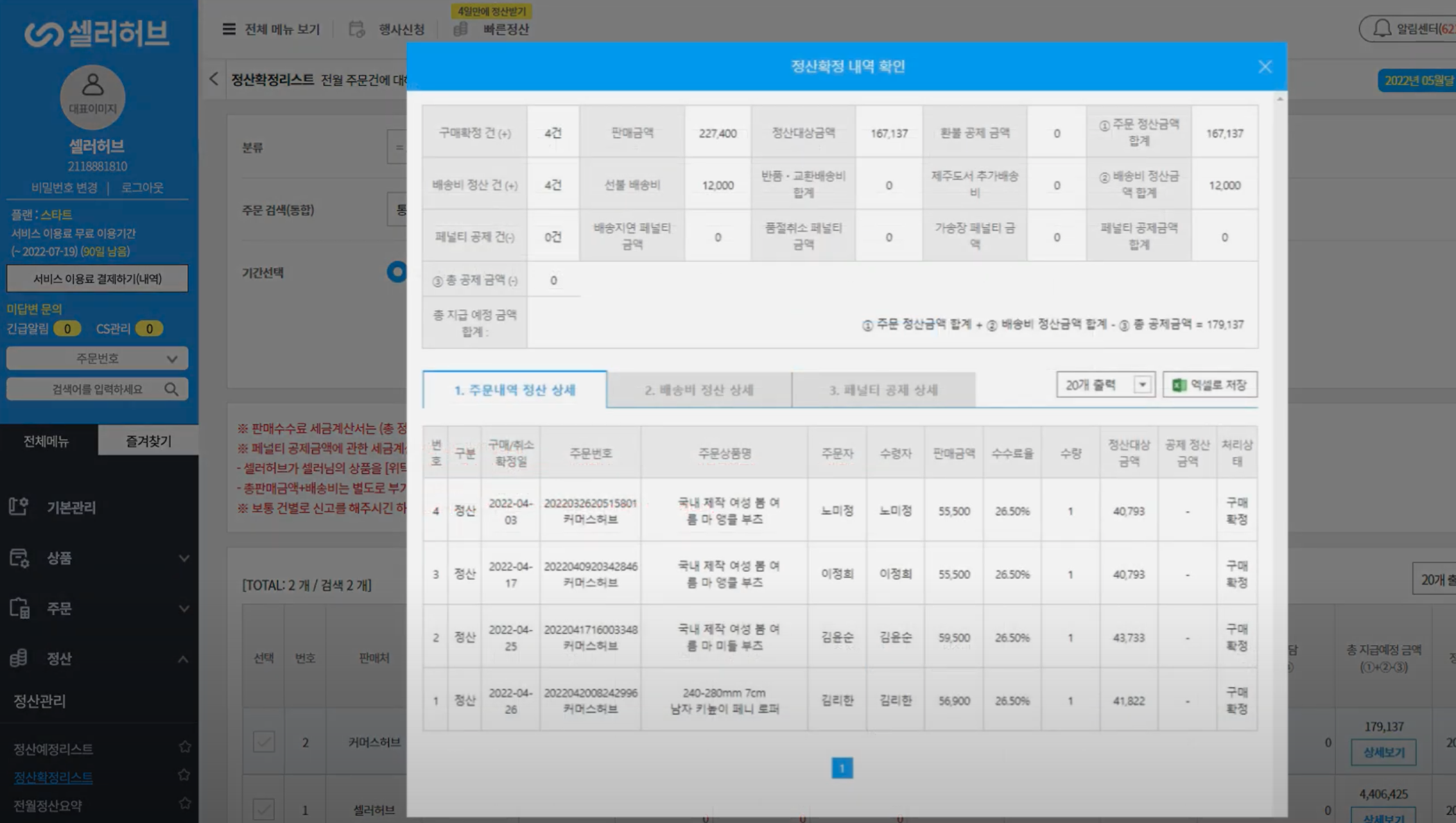The image size is (1456, 823).
Task: Expand the 상품 menu chevron
Action: (184, 558)
